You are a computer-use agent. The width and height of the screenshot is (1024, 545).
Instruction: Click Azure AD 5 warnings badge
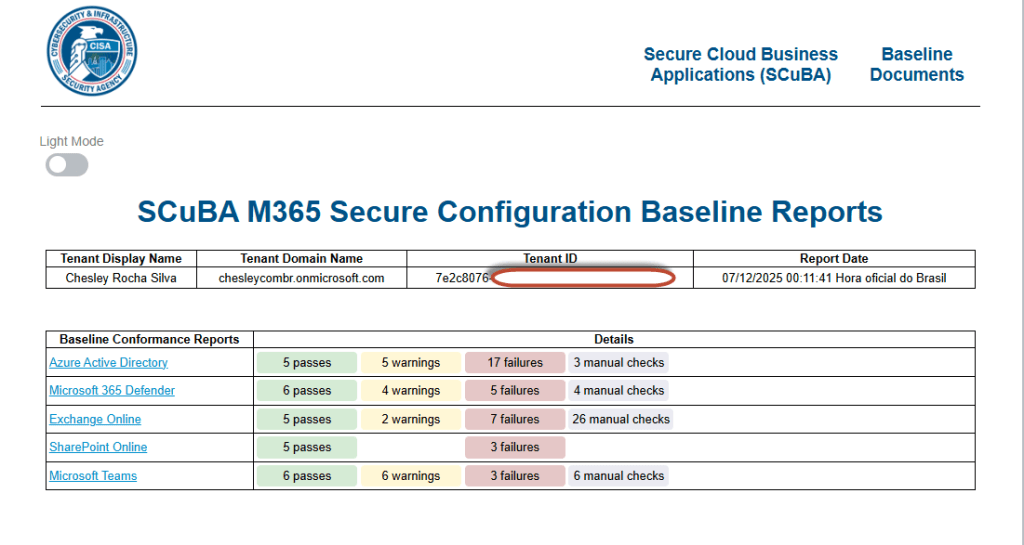411,363
